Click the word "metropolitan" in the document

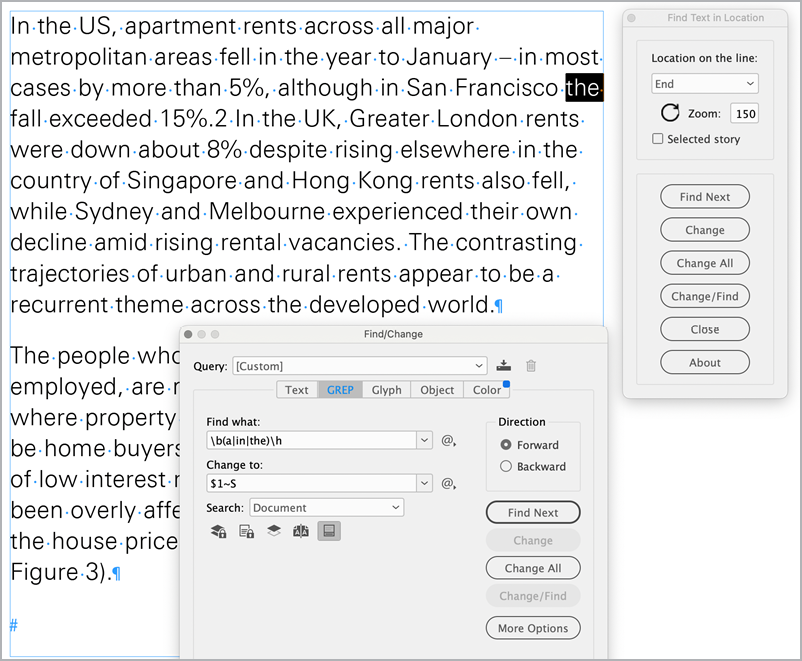tap(79, 57)
